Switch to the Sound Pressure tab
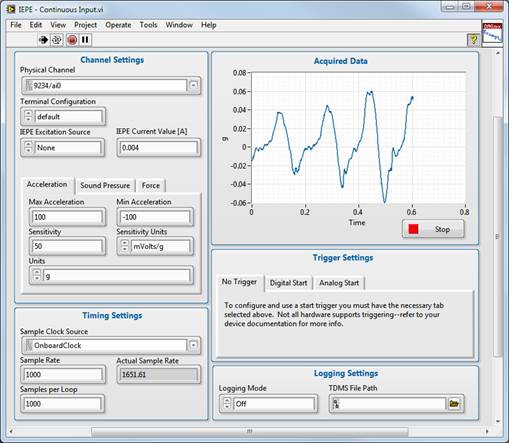Image resolution: width=509 pixels, height=443 pixels. (105, 185)
